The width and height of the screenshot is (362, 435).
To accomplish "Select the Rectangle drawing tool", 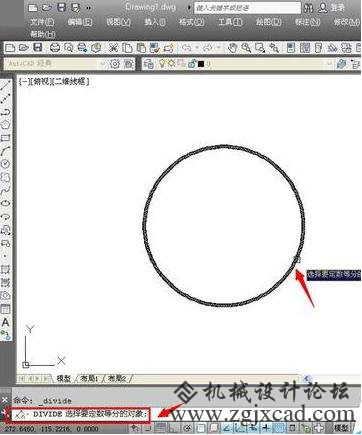I will coord(5,138).
